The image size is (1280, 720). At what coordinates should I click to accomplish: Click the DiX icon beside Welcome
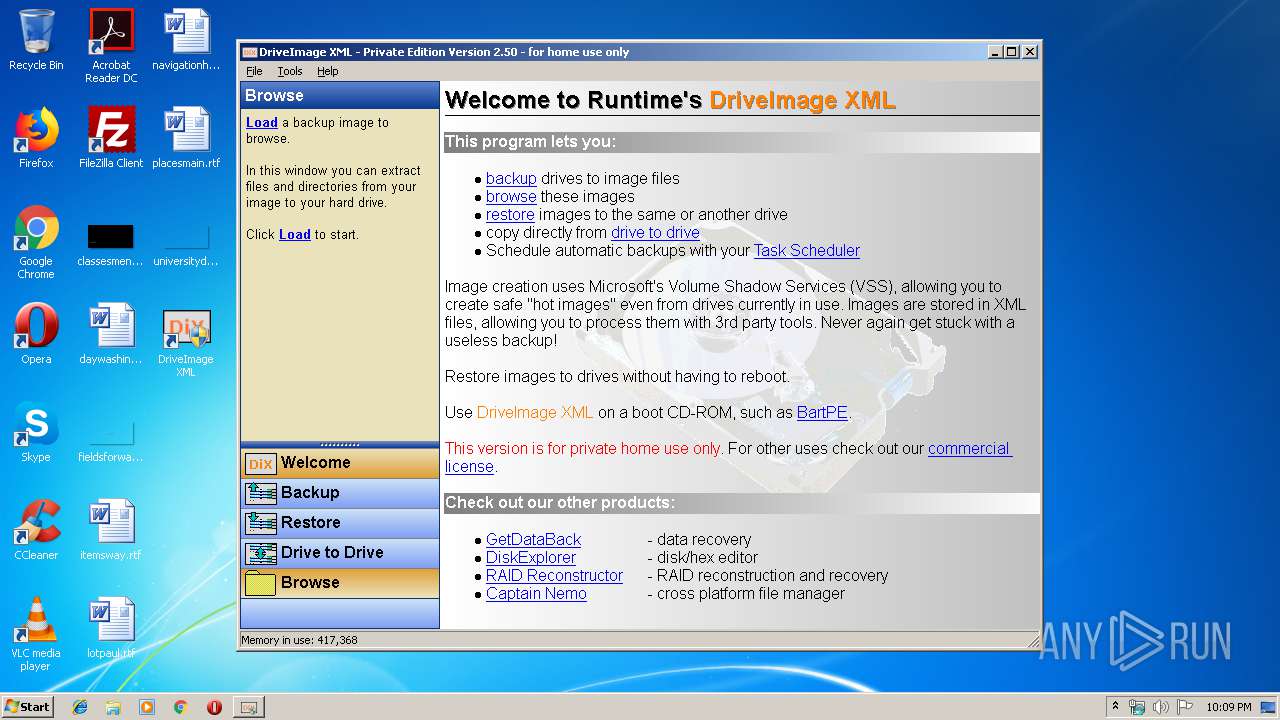[260, 463]
